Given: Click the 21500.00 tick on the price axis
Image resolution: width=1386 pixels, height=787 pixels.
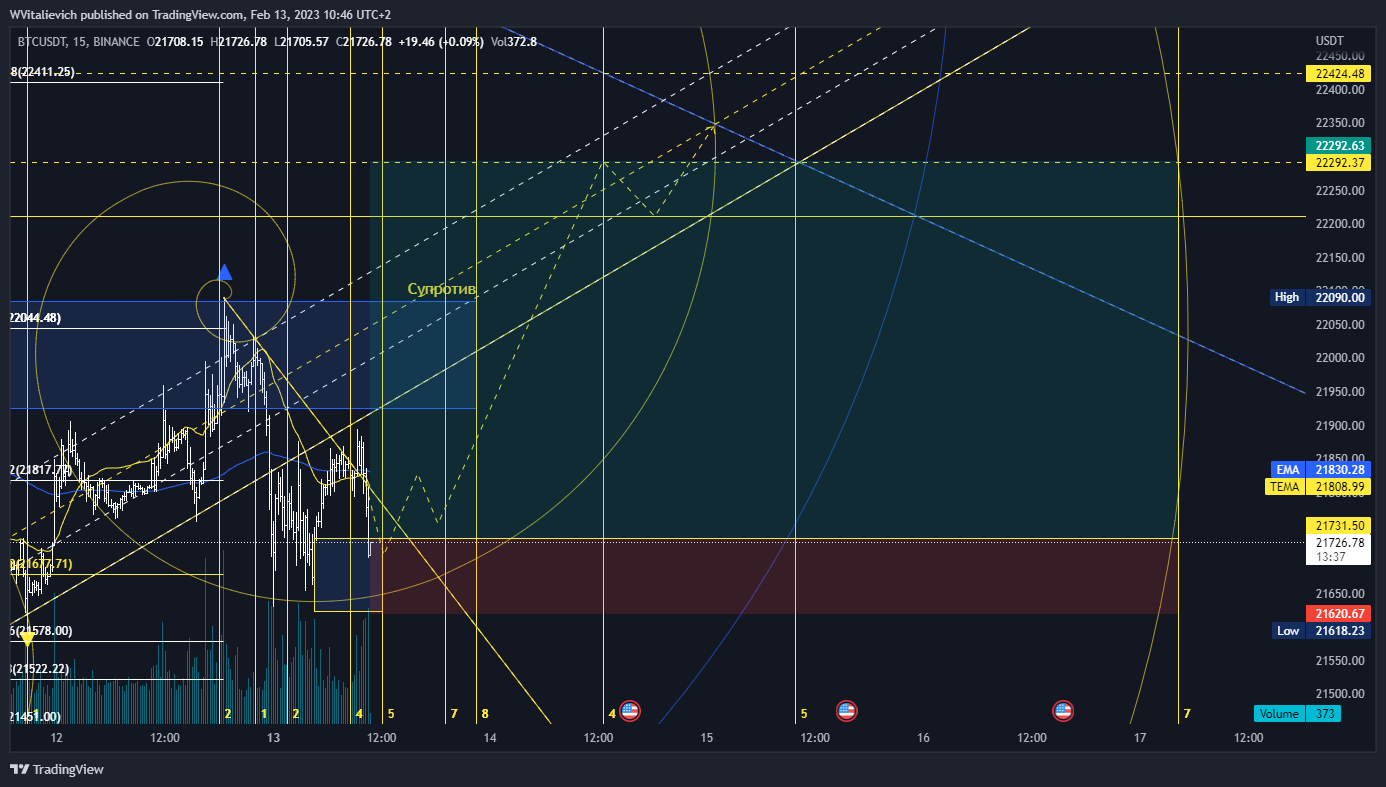Looking at the screenshot, I should pyautogui.click(x=1340, y=694).
